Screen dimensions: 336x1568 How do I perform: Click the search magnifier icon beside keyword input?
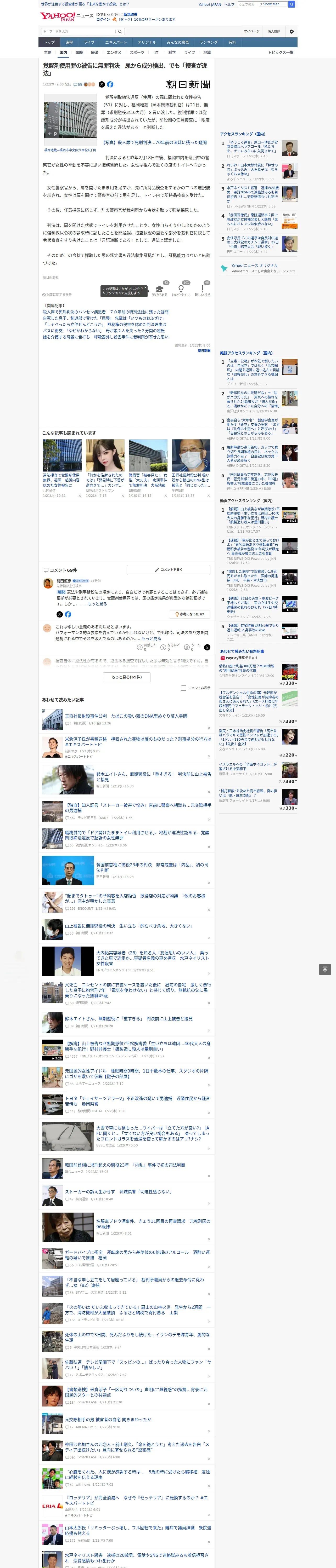point(120,32)
